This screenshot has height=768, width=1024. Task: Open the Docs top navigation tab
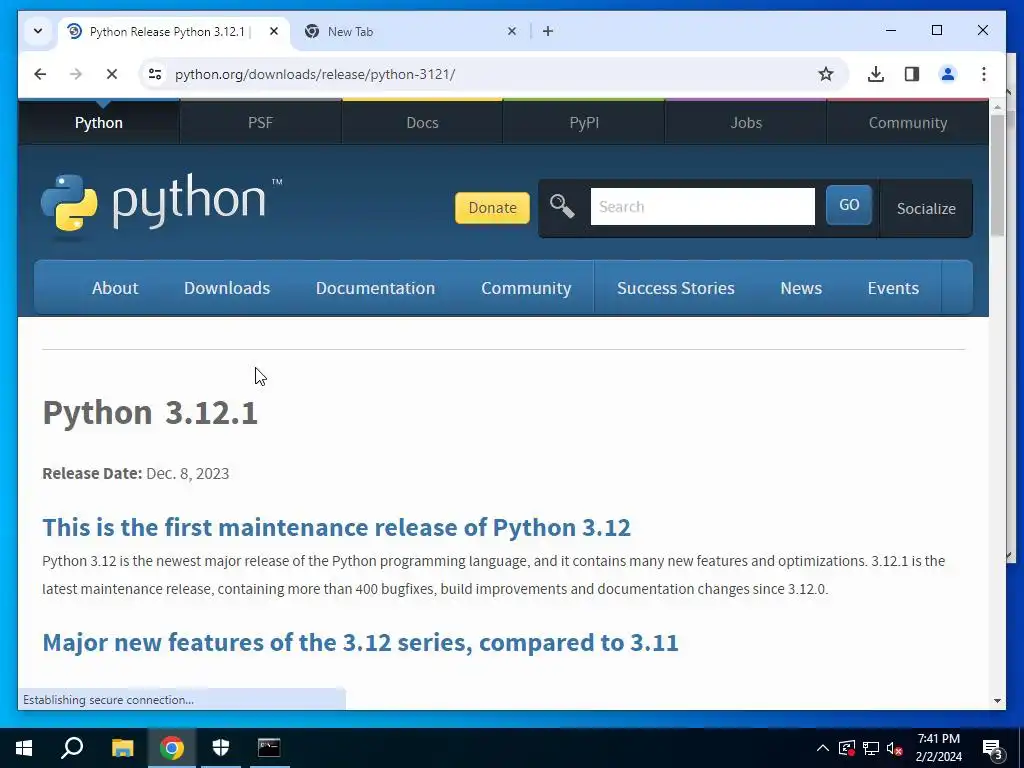pyautogui.click(x=422, y=123)
